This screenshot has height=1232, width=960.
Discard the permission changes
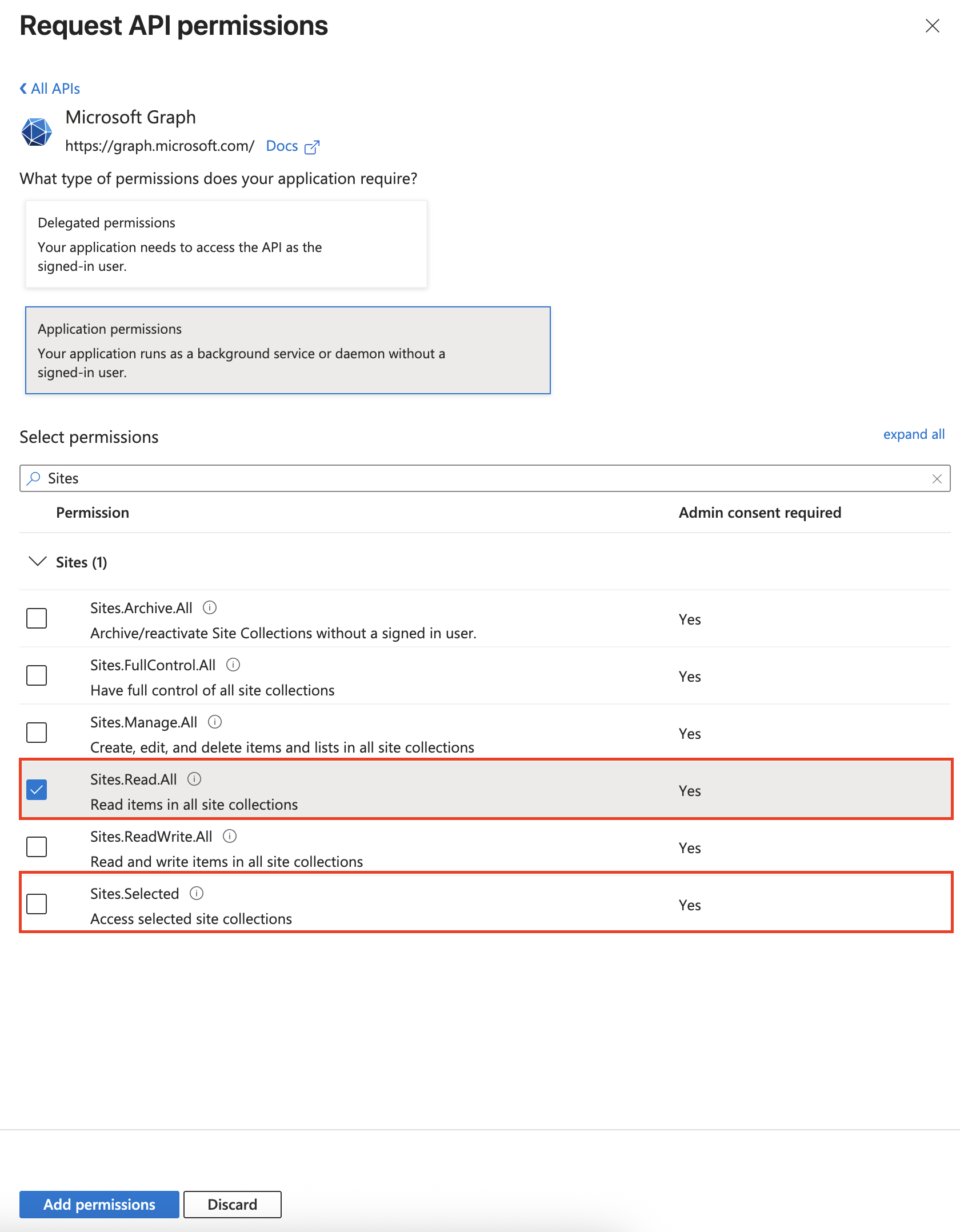(232, 1204)
